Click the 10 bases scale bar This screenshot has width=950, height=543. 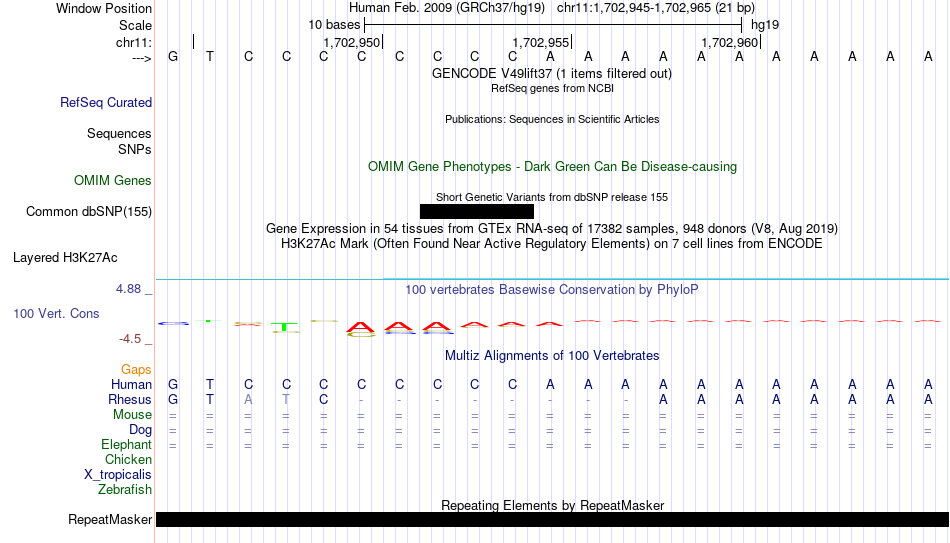coord(553,25)
